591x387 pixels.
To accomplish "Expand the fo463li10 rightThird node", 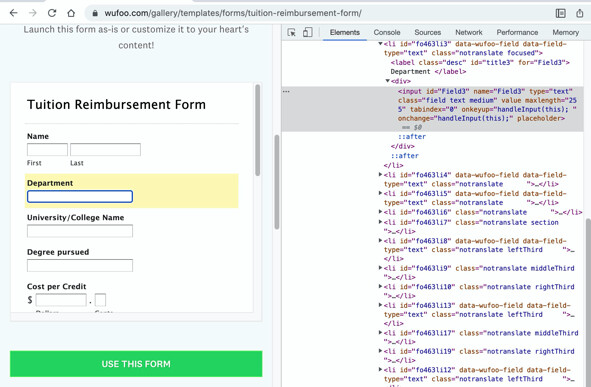I will coord(380,286).
